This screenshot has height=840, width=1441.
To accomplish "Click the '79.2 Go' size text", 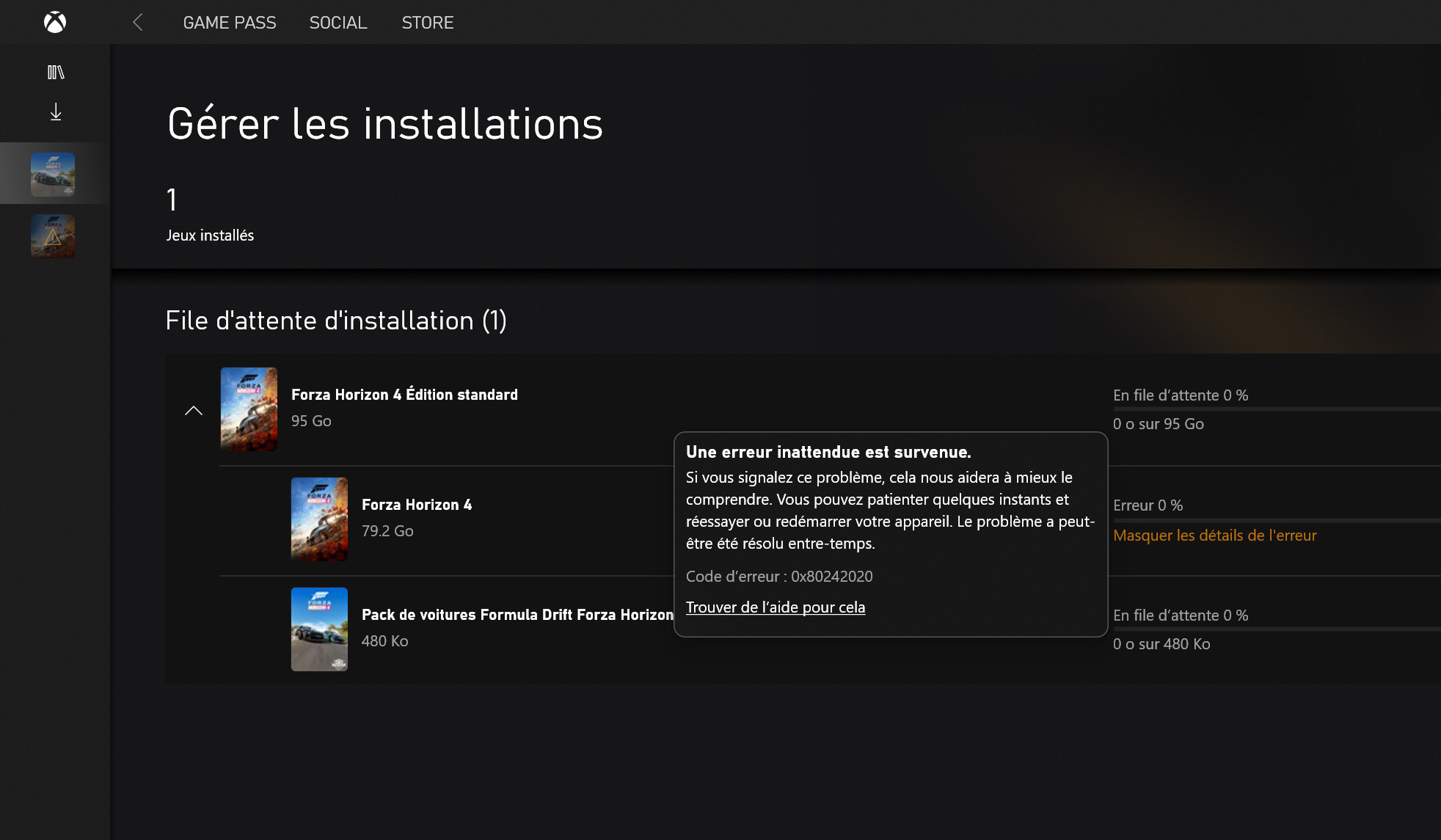I will (387, 531).
